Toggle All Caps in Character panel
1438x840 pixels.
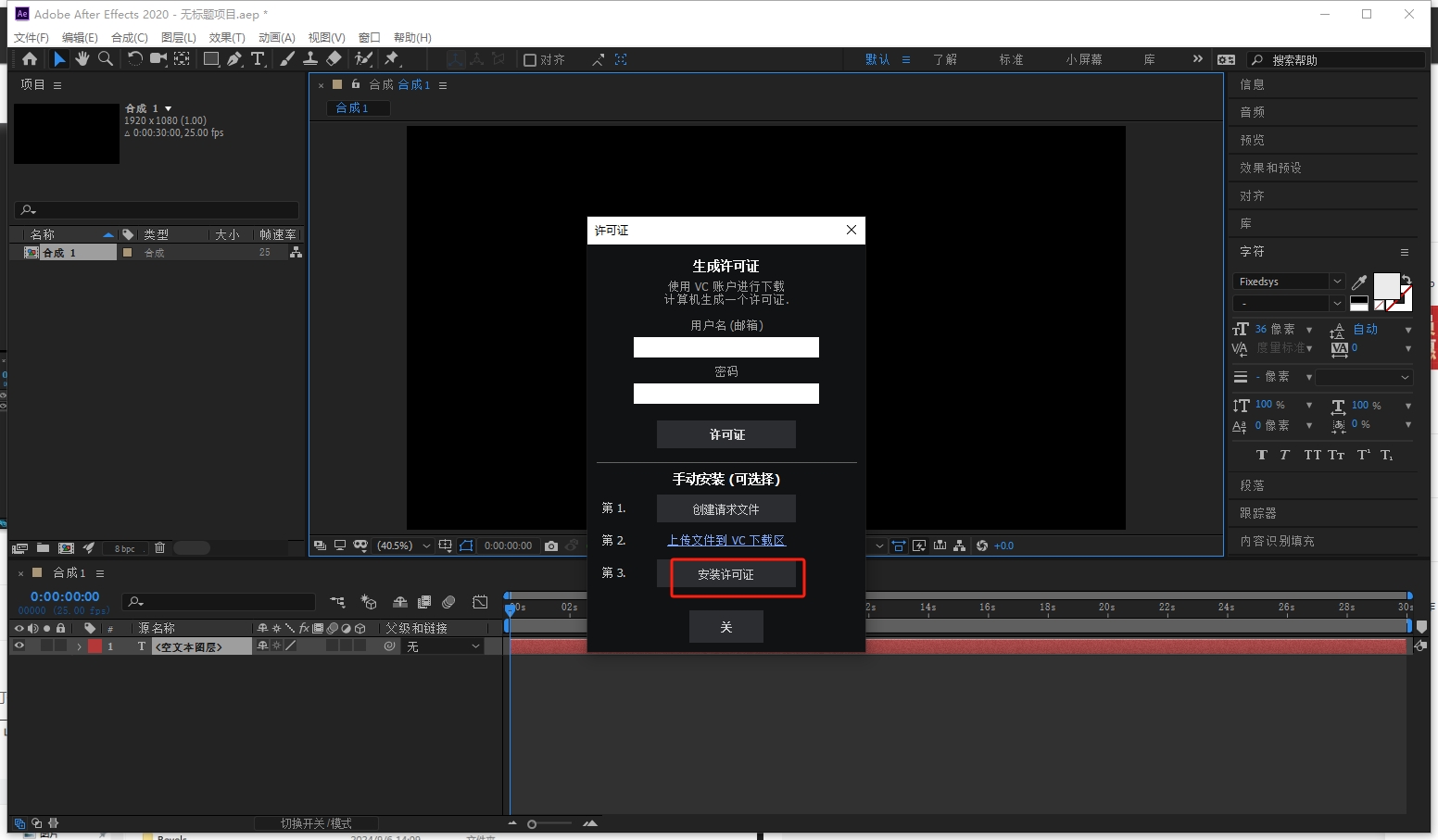pyautogui.click(x=1312, y=455)
